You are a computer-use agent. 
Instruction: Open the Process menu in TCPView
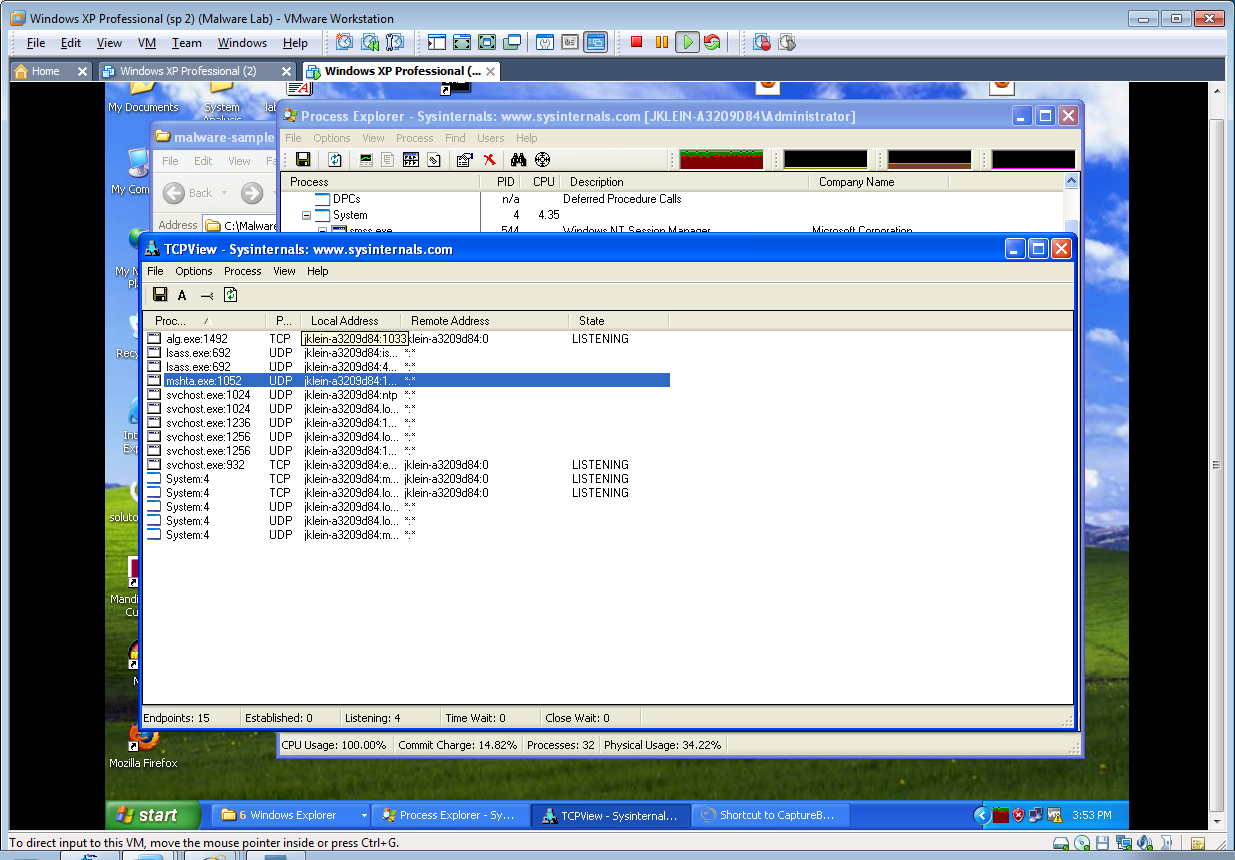(x=242, y=271)
